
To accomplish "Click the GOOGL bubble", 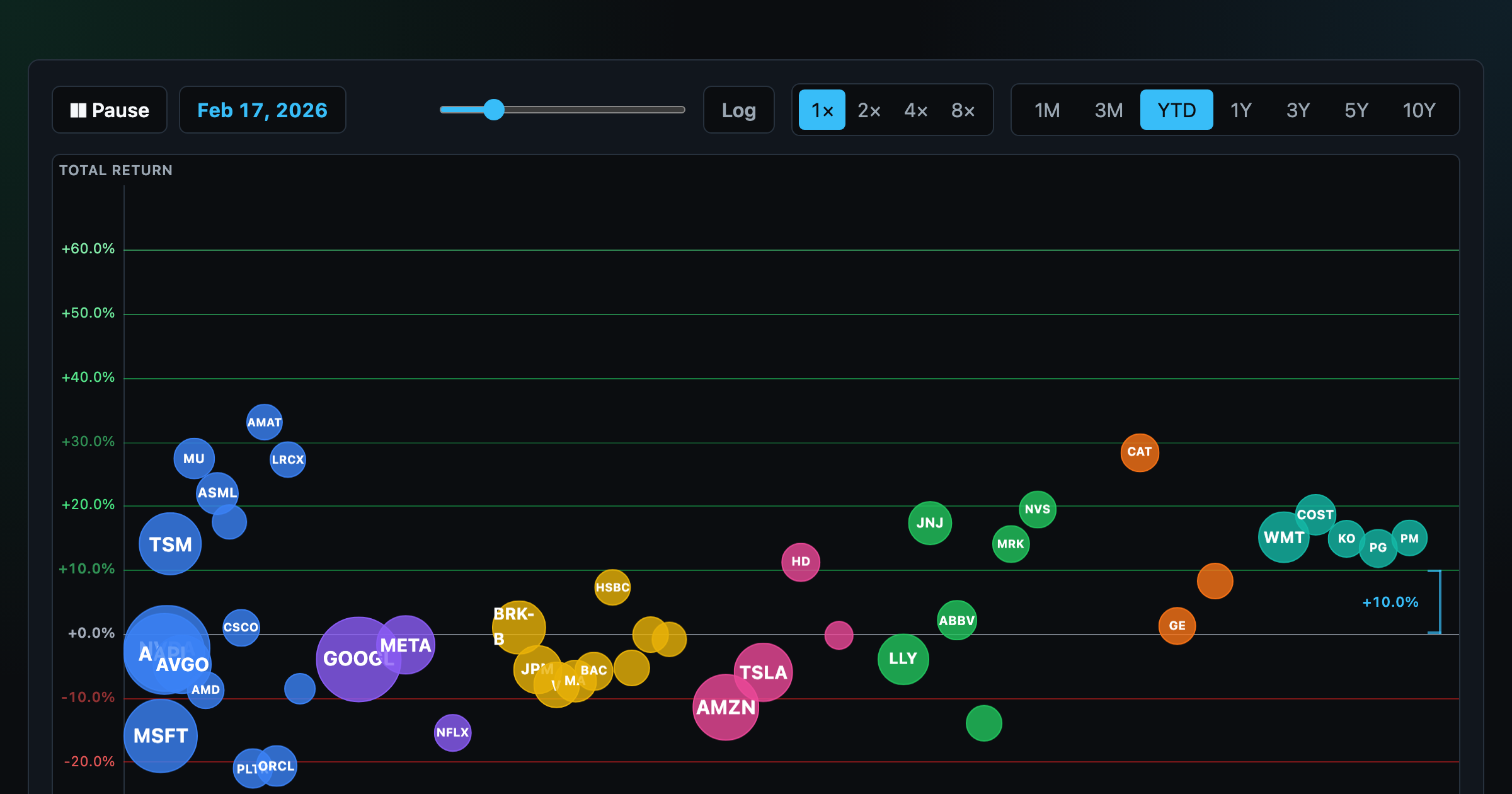I will (358, 659).
